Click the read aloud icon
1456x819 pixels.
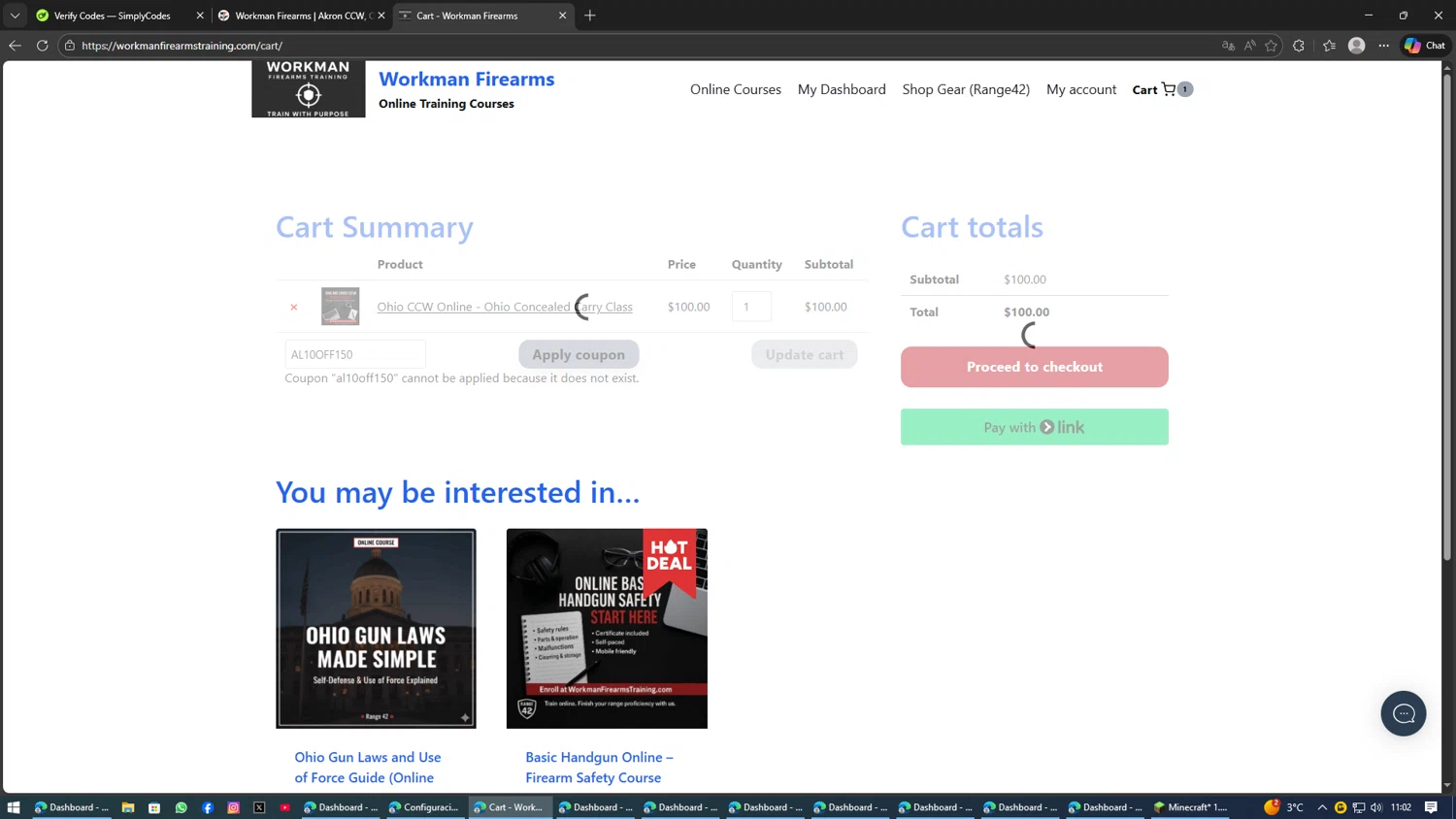click(1249, 46)
